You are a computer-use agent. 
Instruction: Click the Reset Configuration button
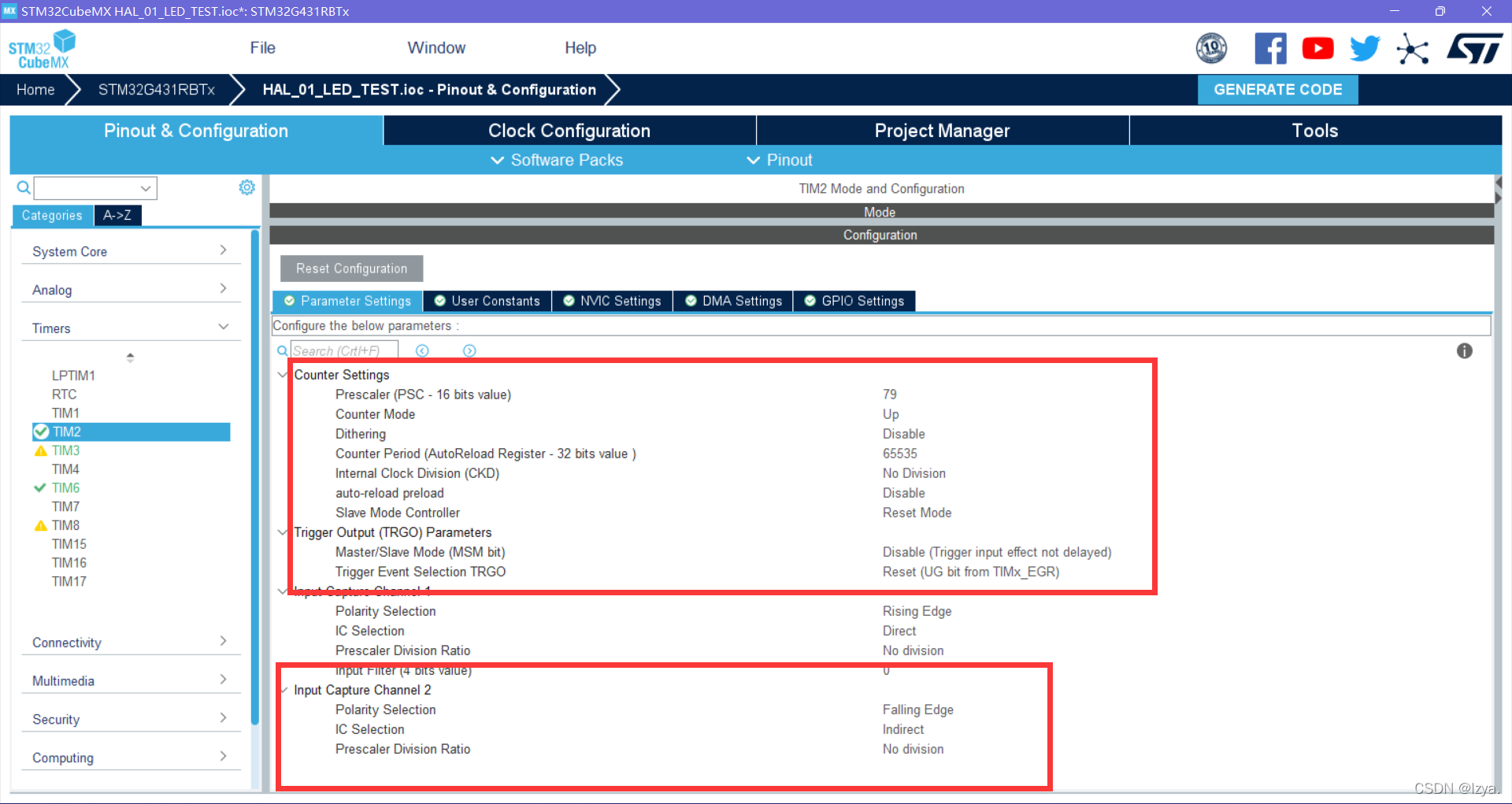(x=351, y=269)
